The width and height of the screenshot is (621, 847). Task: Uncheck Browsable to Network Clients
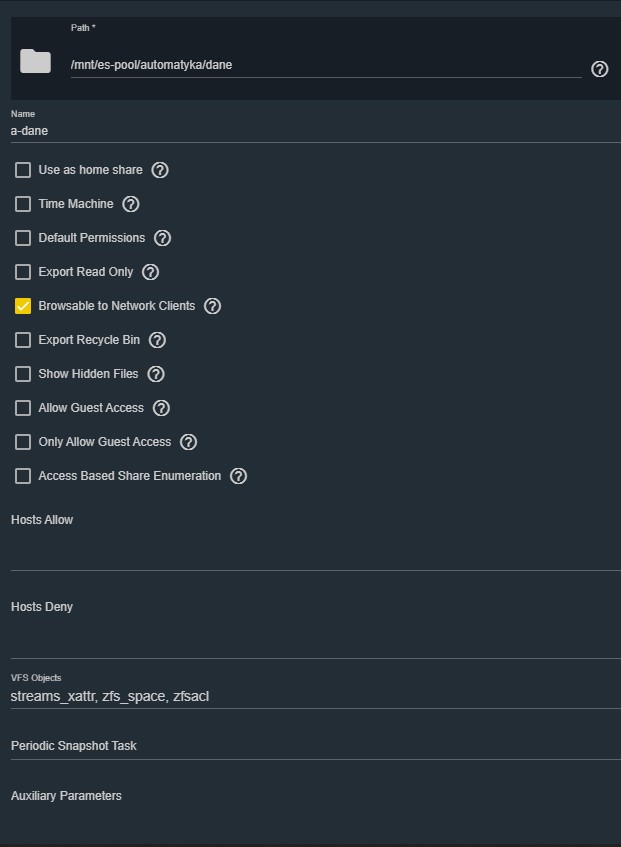pyautogui.click(x=23, y=306)
